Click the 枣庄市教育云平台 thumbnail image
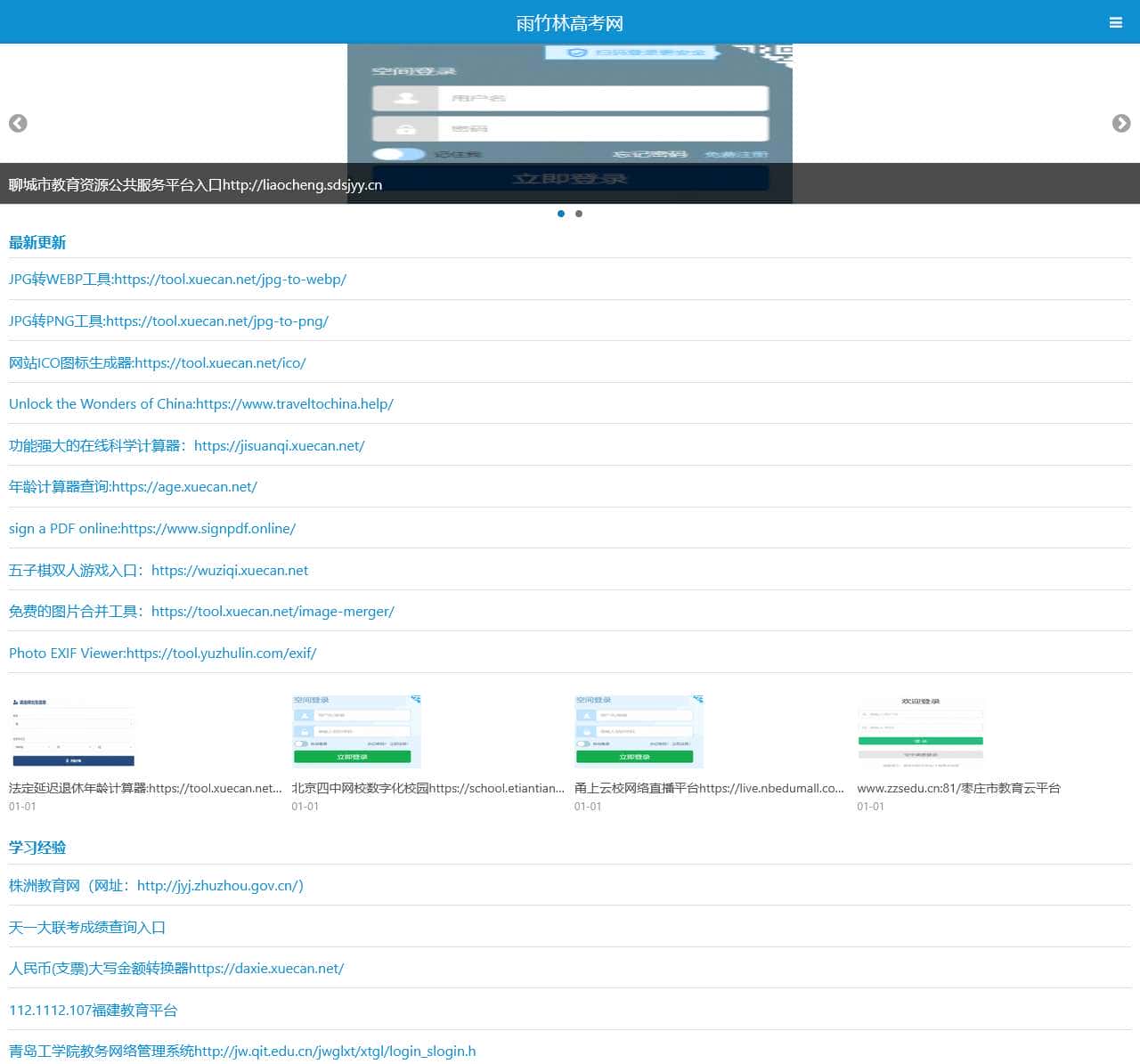 point(921,732)
